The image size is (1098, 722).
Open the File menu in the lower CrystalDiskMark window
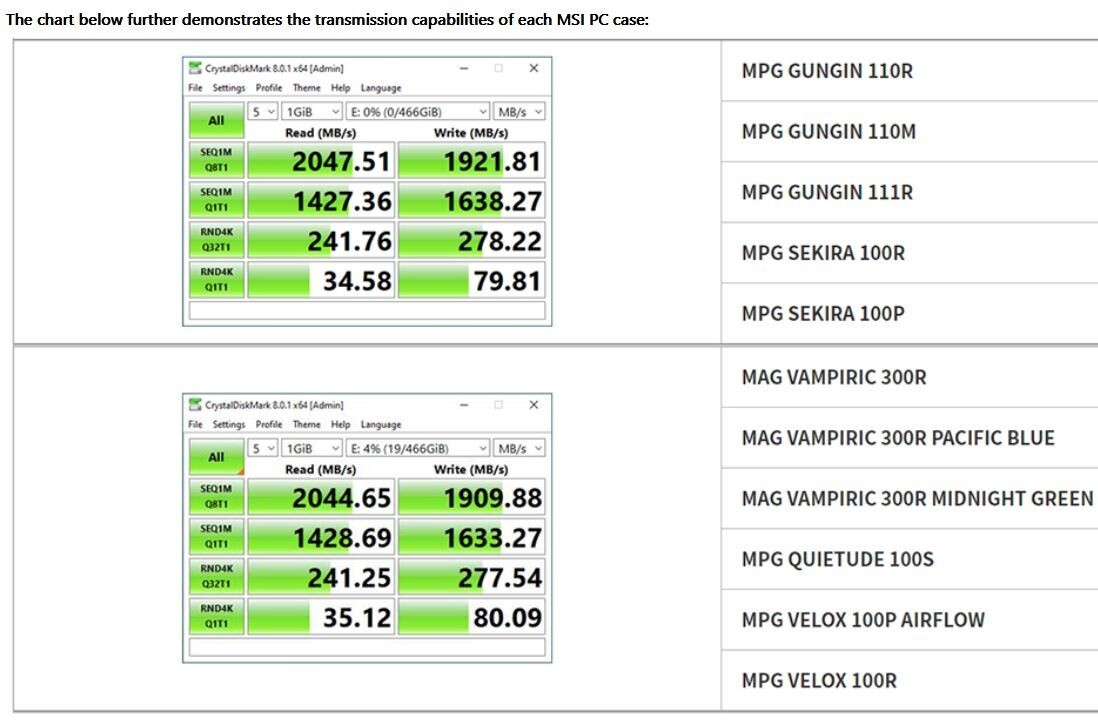coord(195,424)
